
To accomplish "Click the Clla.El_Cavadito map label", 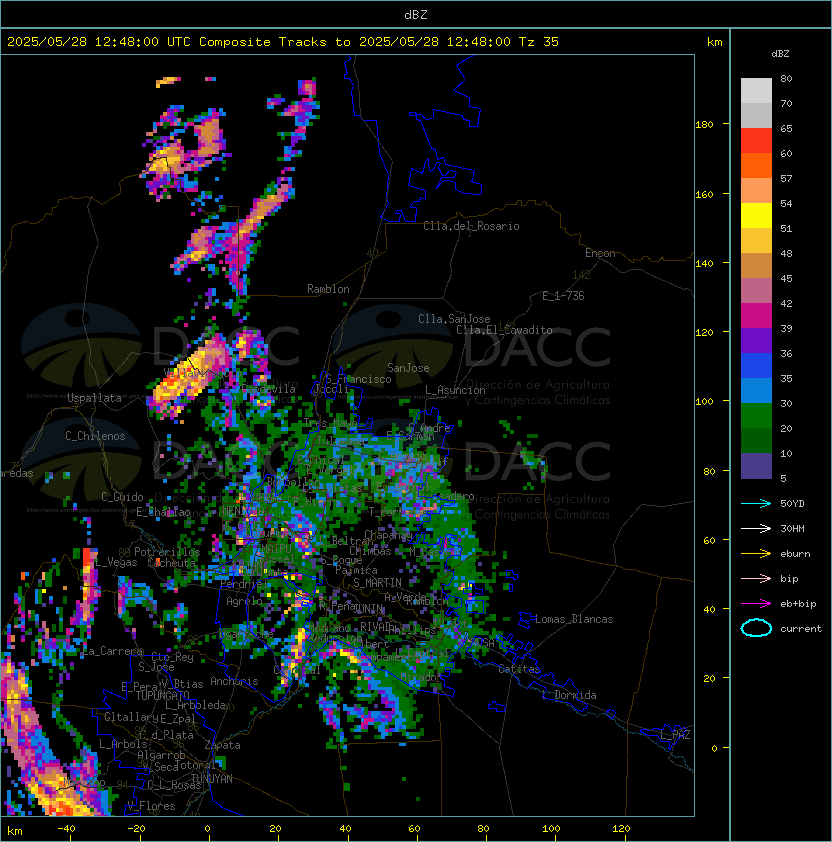I will (504, 330).
